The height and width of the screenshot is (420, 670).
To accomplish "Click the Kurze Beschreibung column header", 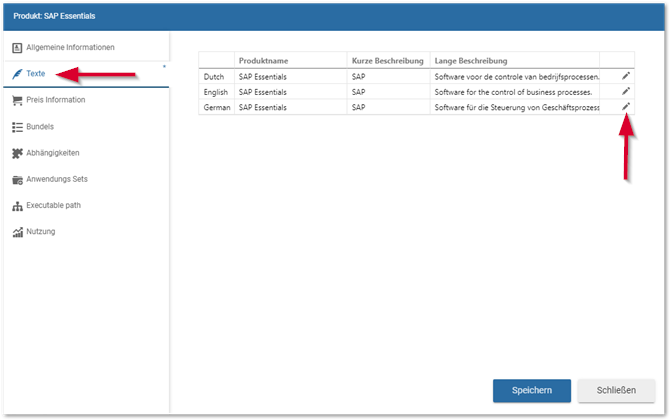I will tap(388, 61).
